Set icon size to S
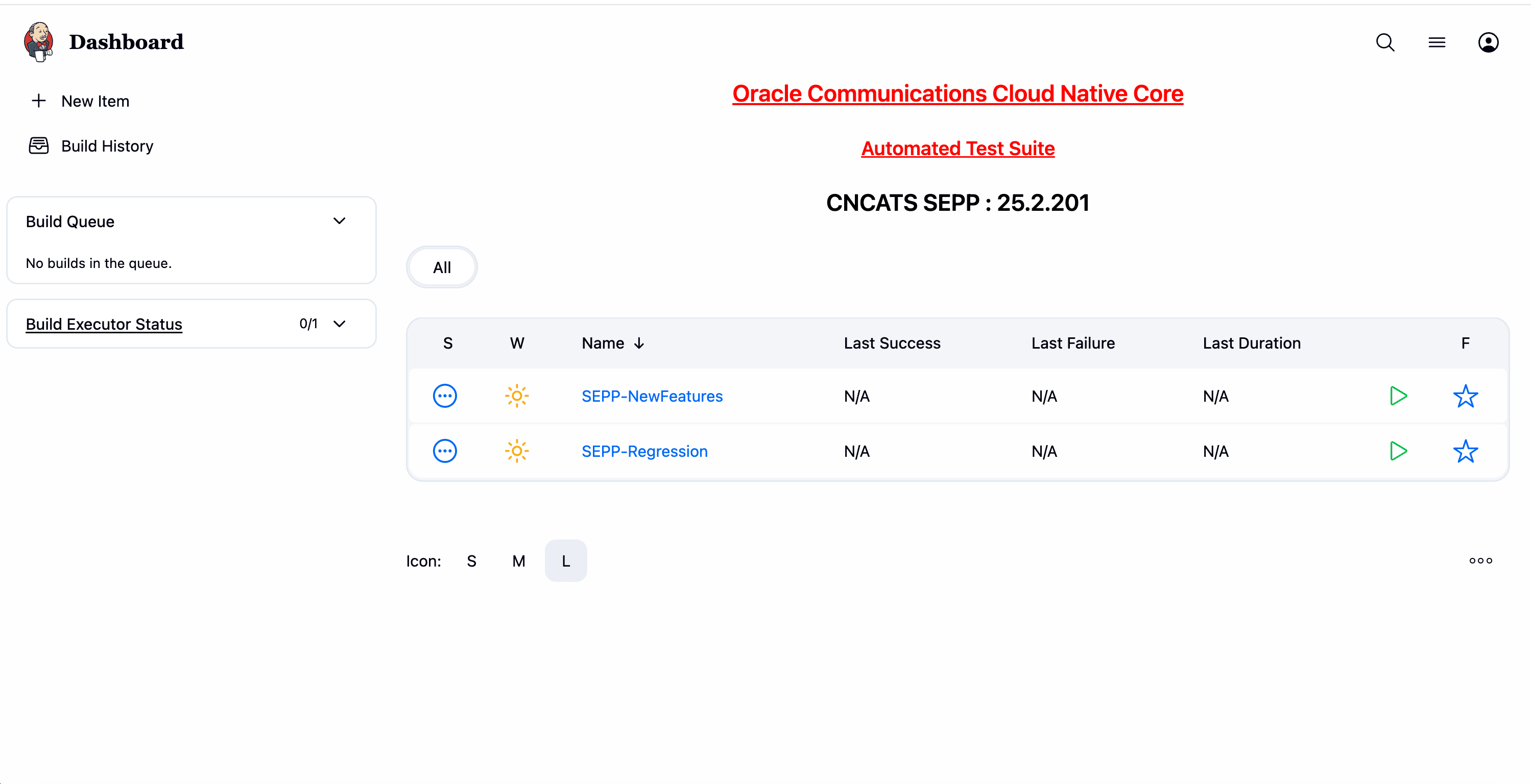1531x784 pixels. click(471, 561)
